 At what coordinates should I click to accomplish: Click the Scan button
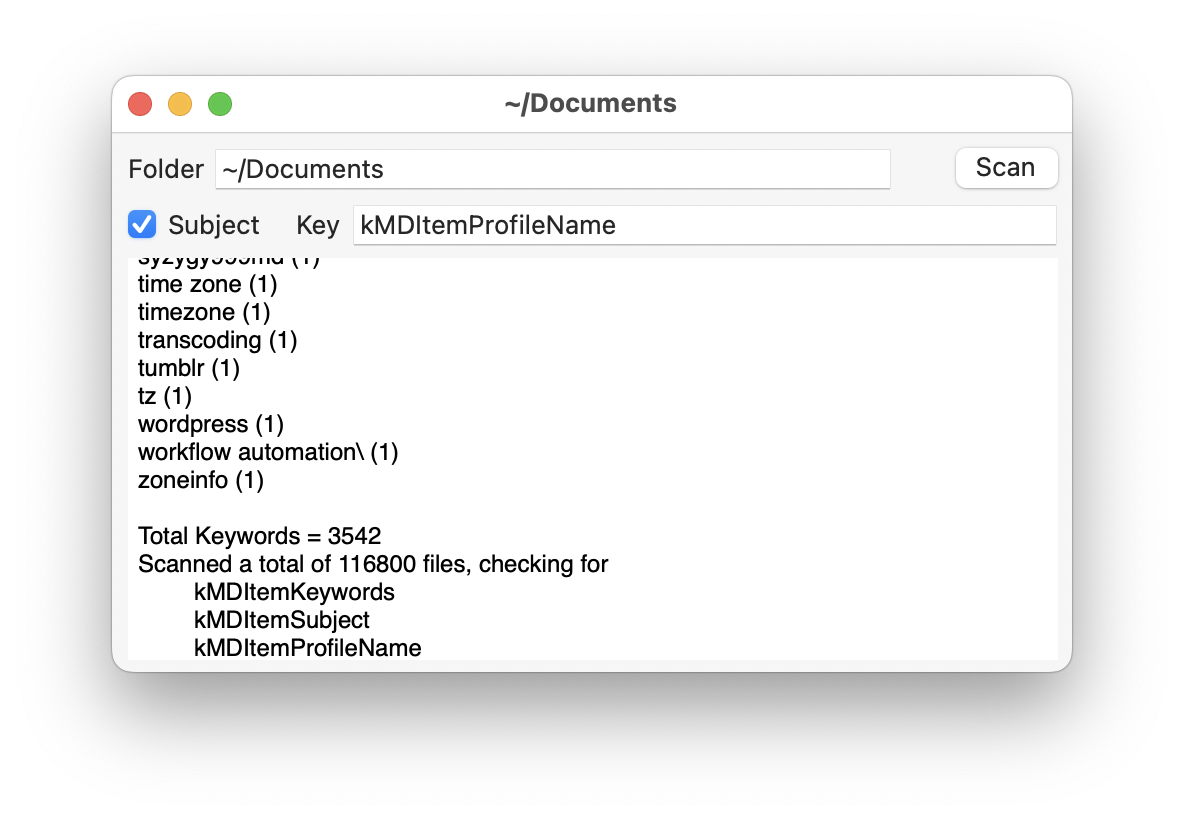1006,168
